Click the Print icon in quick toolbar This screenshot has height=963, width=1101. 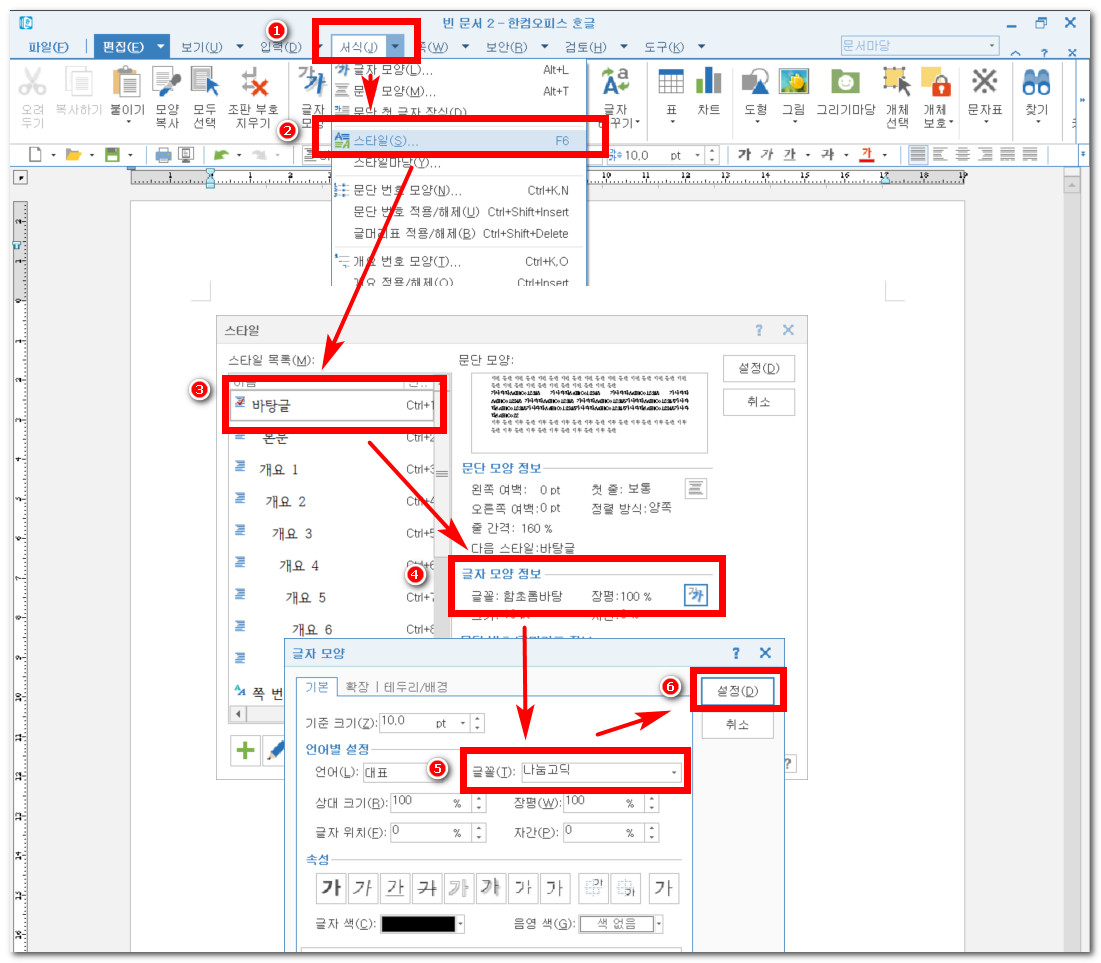[163, 155]
